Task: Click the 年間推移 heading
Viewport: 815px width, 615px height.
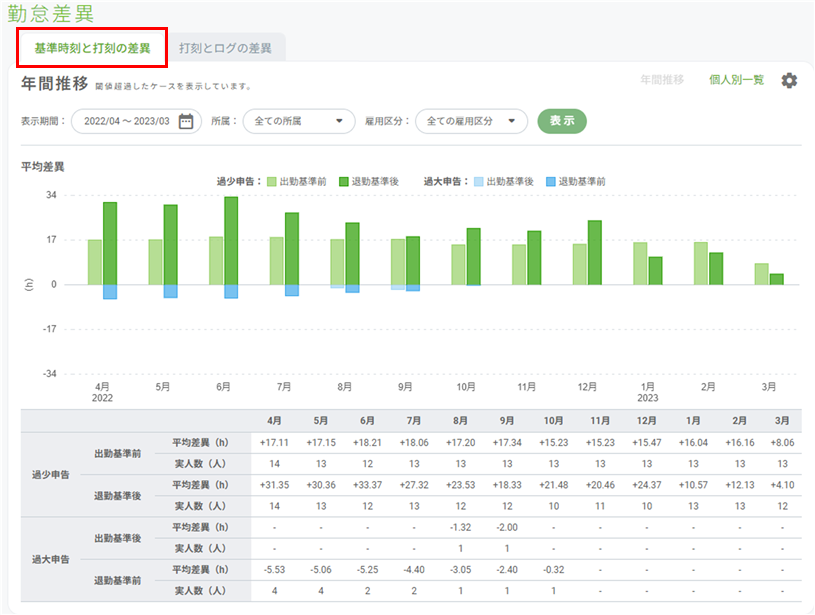Action: point(55,83)
